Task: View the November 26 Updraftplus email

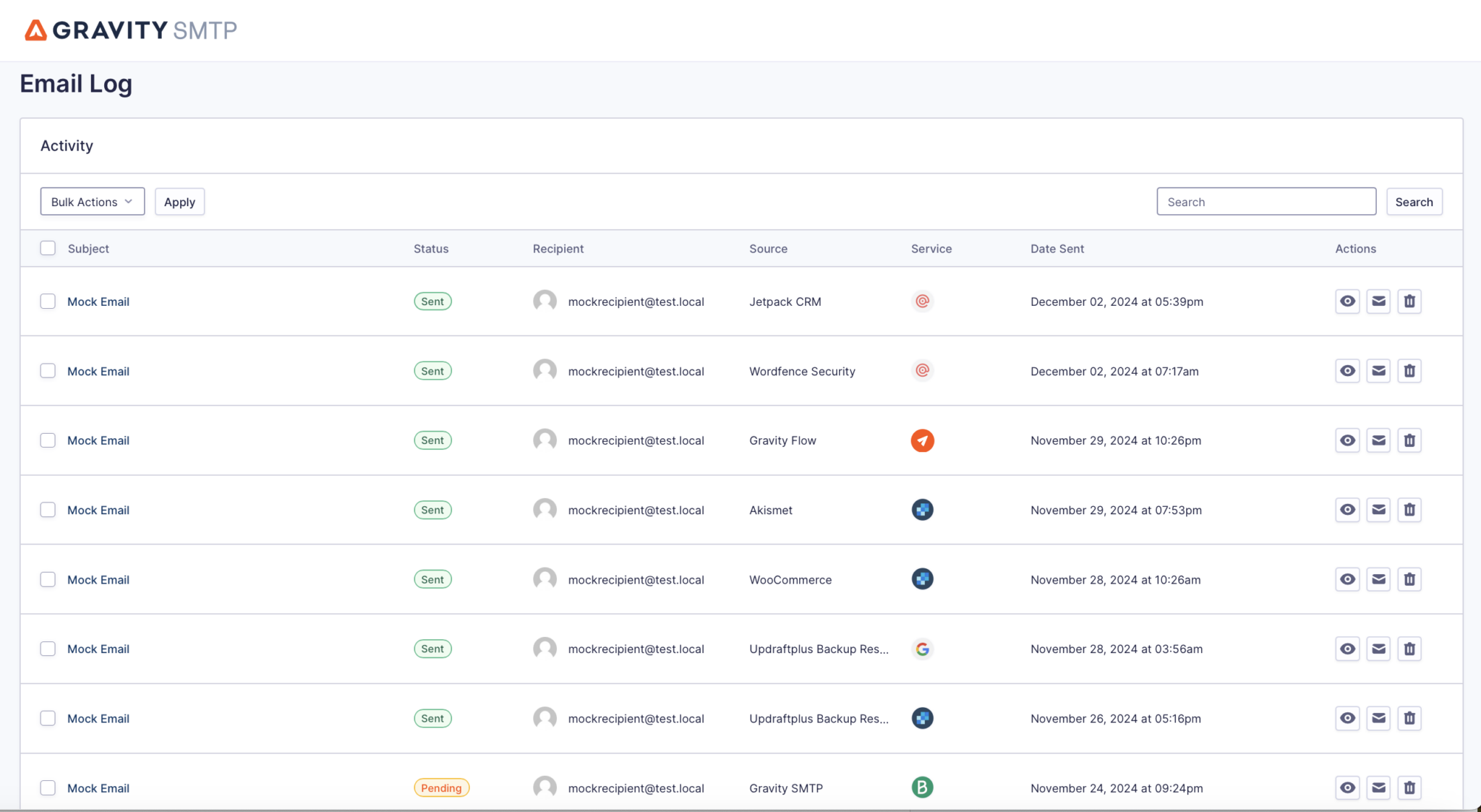Action: click(1347, 718)
